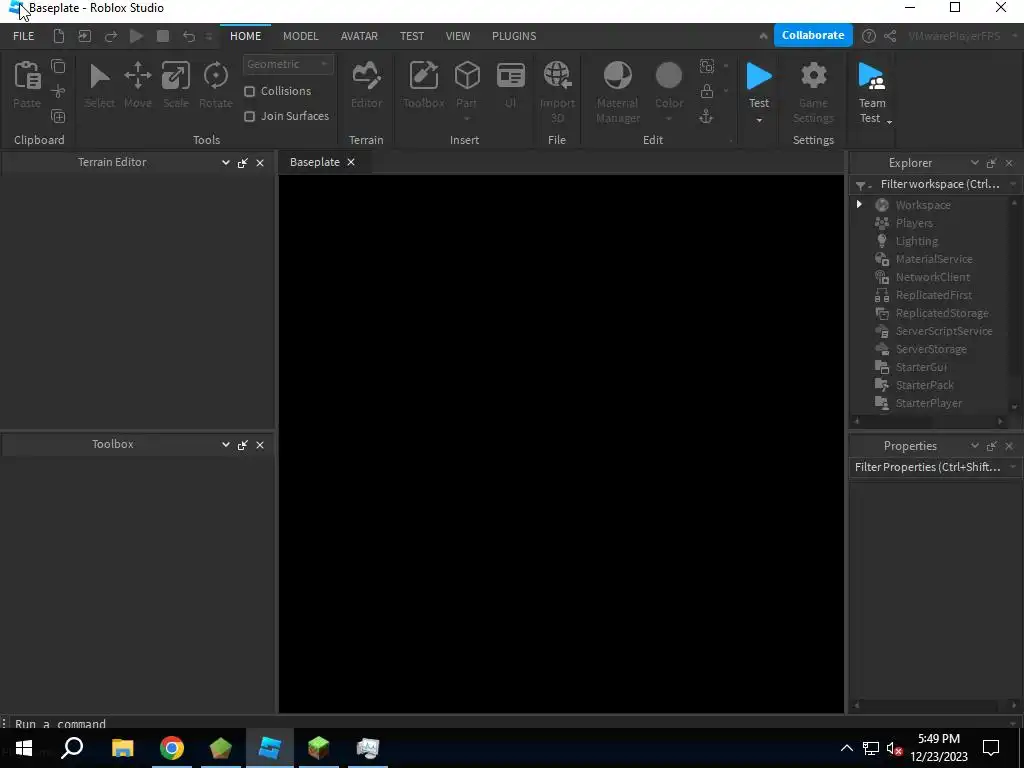Start the Test play button
This screenshot has height=768, width=1024.
[x=759, y=76]
